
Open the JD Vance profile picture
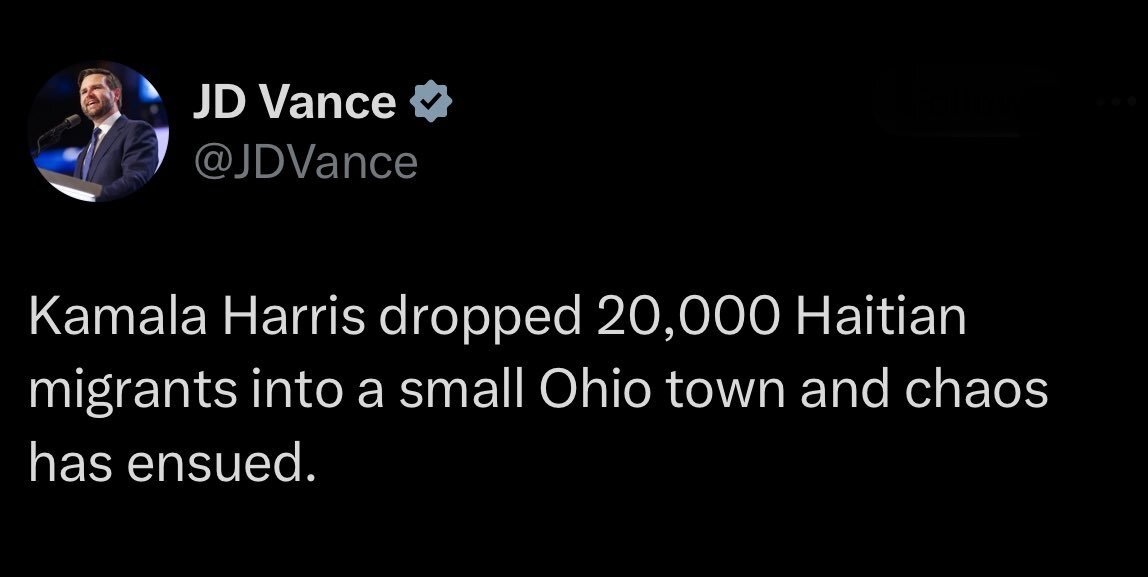97,131
